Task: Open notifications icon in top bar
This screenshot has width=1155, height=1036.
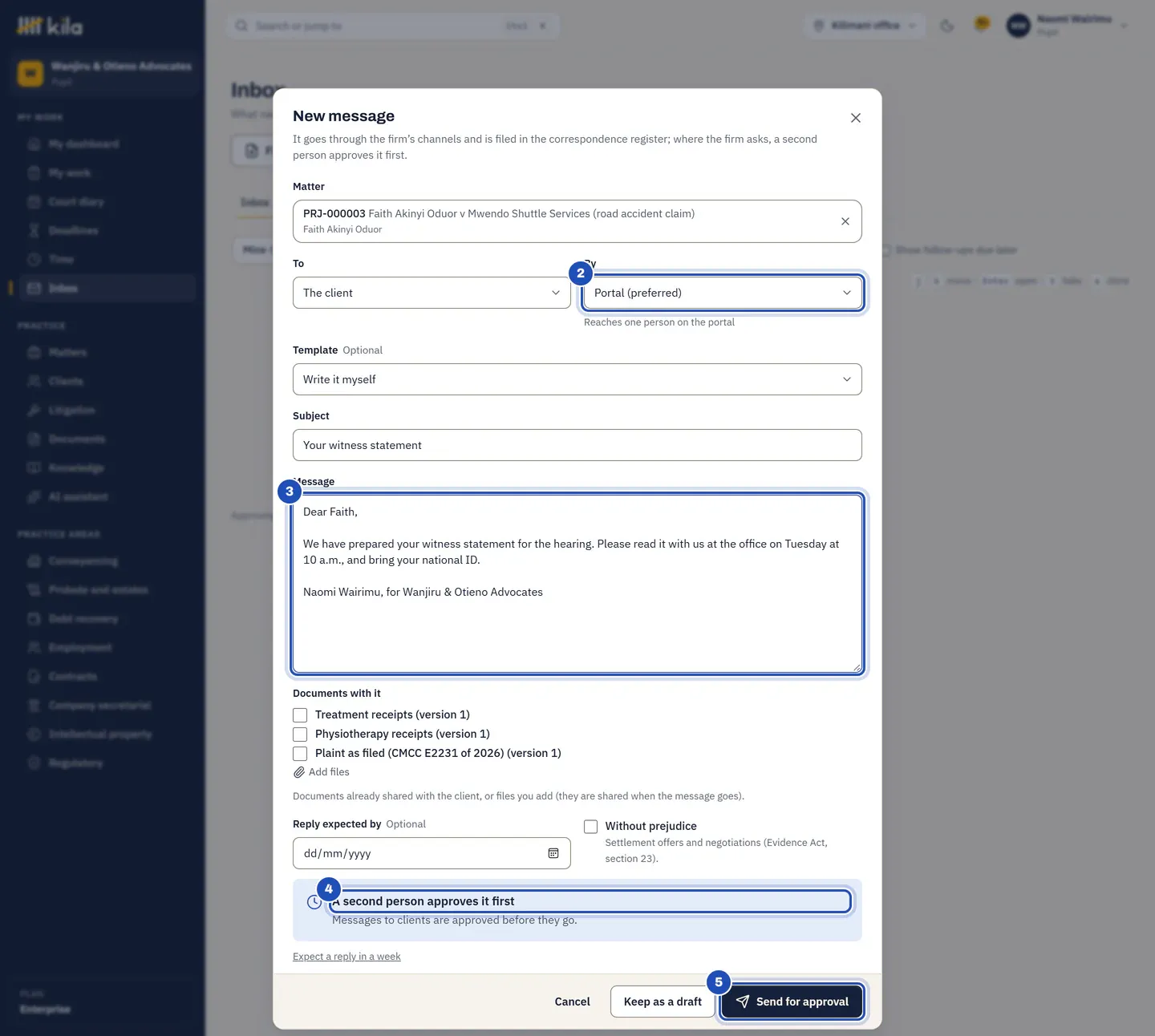Action: 982,24
